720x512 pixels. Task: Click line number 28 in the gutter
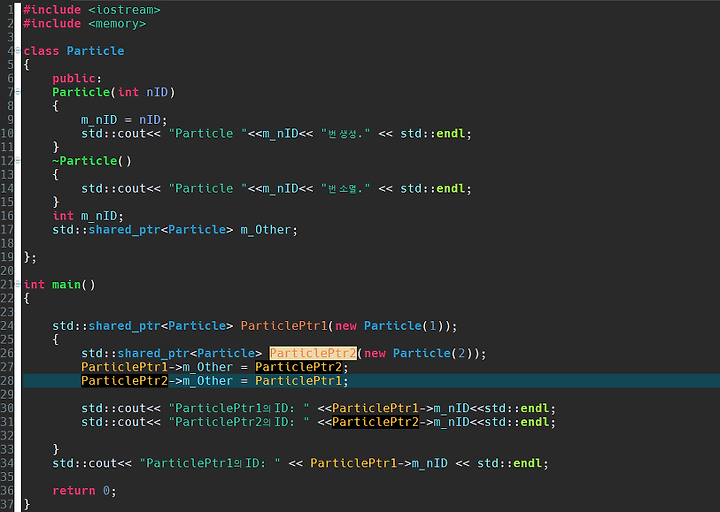tap(7, 381)
